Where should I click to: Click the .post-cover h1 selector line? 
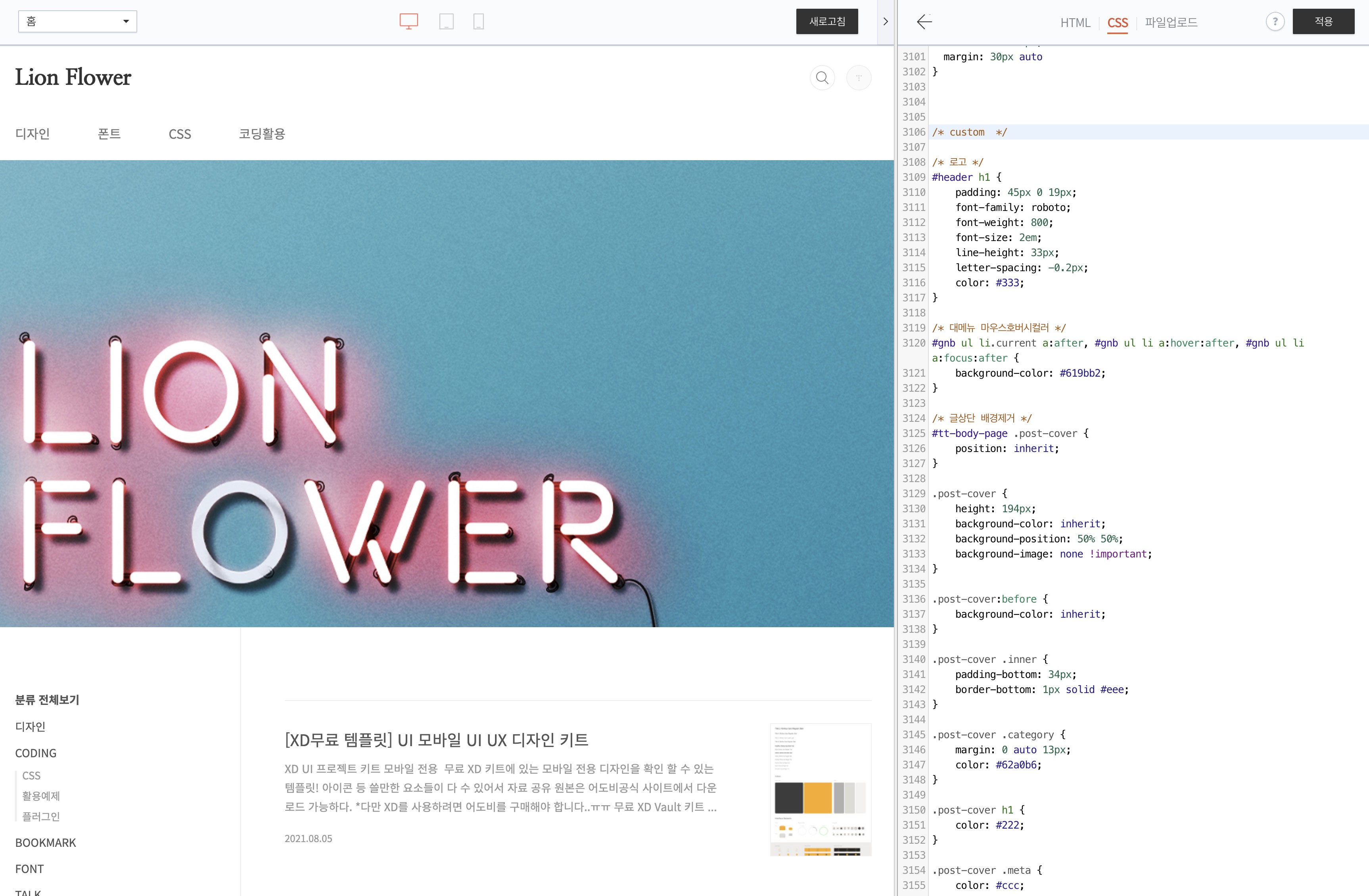click(x=978, y=810)
